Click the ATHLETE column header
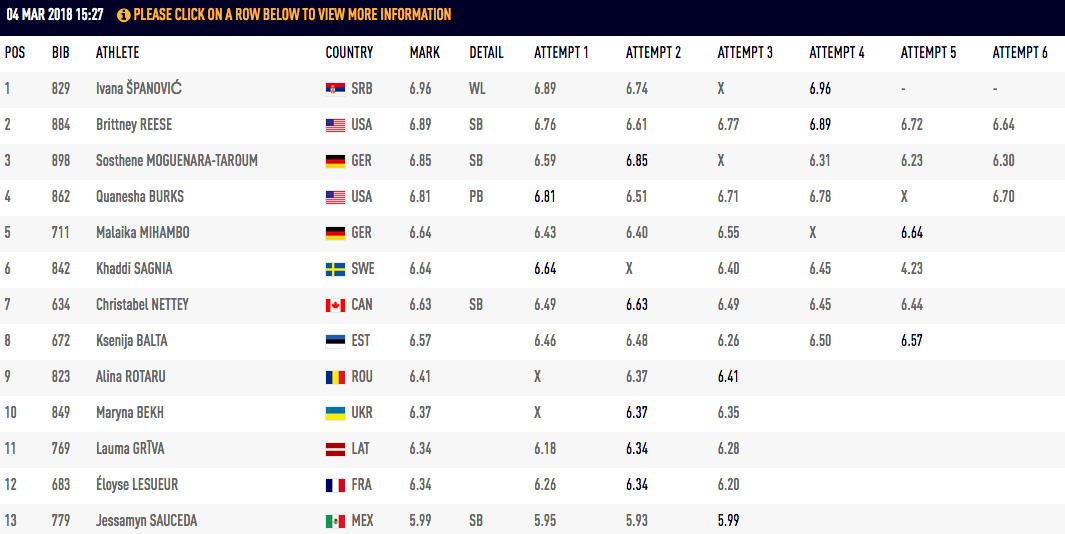 [117, 53]
